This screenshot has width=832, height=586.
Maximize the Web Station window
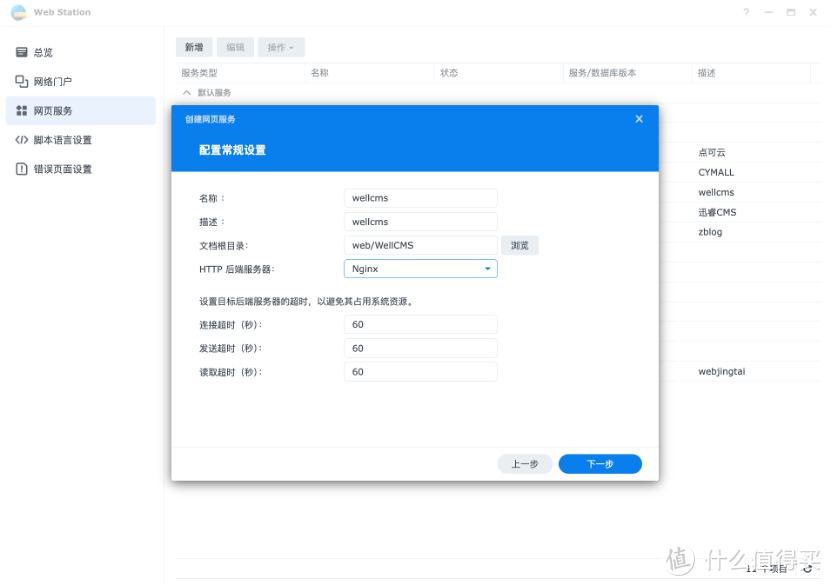[x=791, y=12]
